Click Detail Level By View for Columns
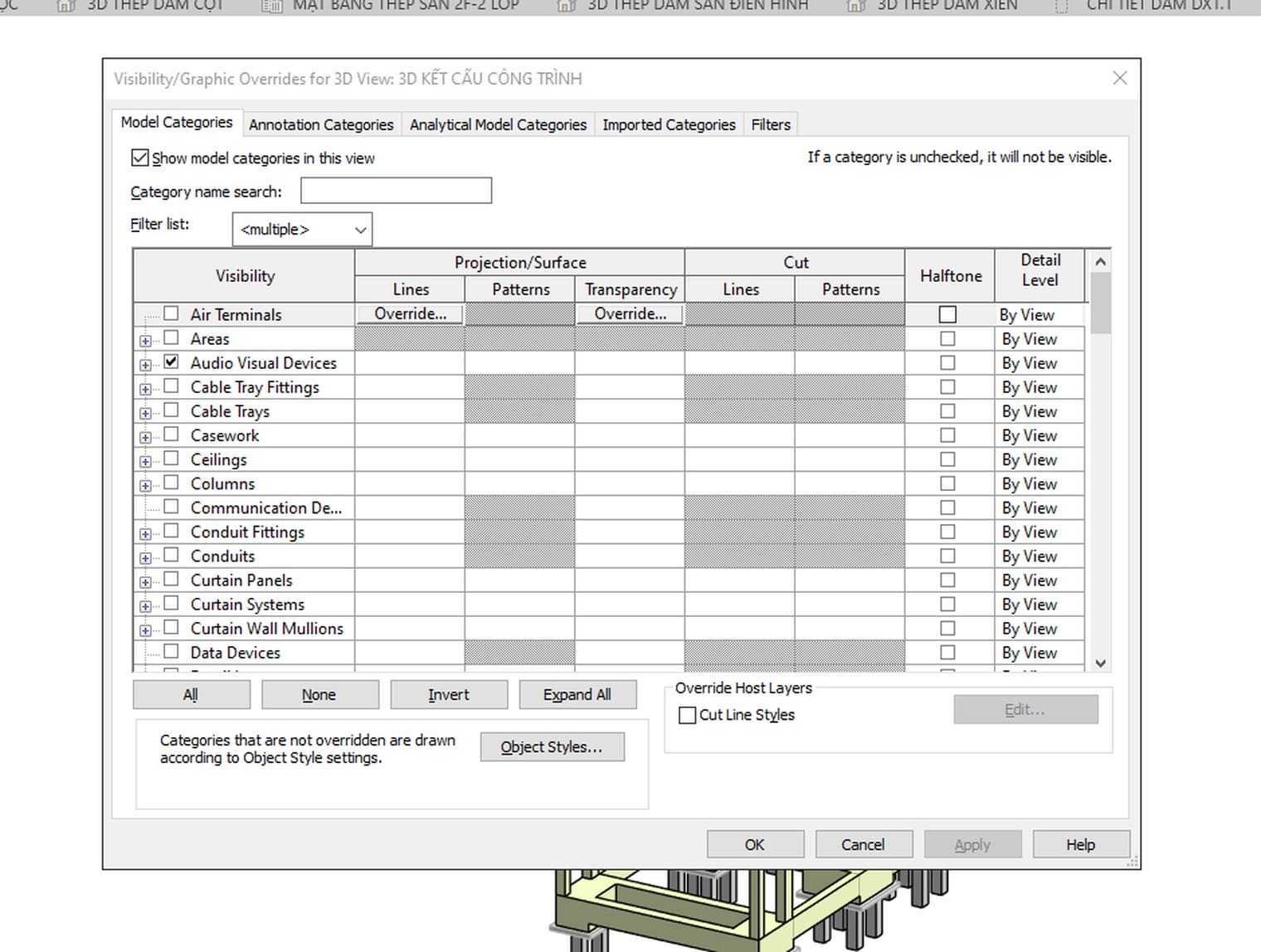Image resolution: width=1261 pixels, height=952 pixels. [1039, 483]
